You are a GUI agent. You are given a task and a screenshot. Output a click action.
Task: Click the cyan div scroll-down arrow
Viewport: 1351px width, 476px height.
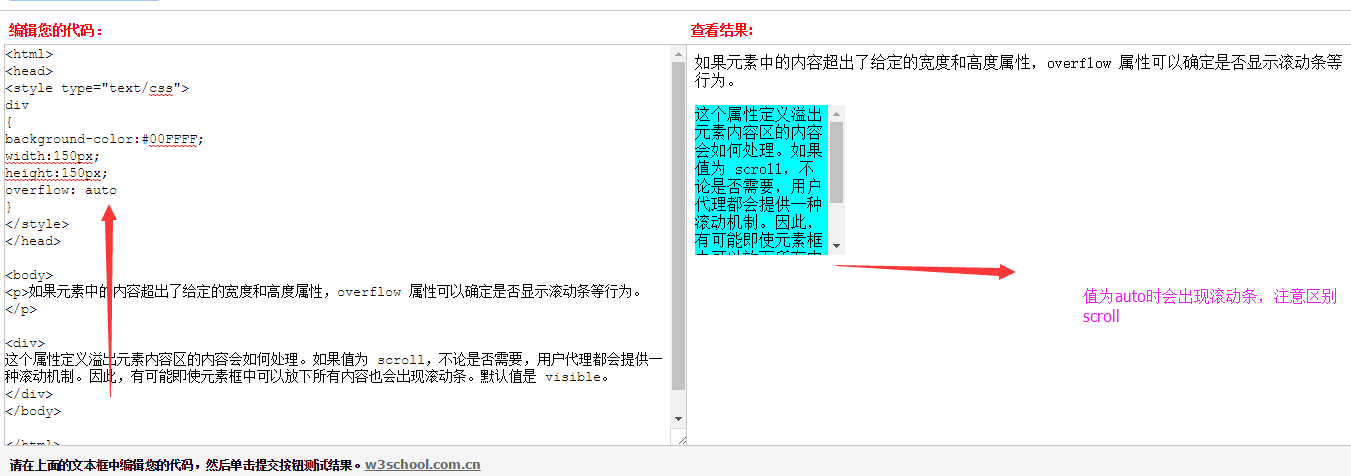pyautogui.click(x=837, y=246)
